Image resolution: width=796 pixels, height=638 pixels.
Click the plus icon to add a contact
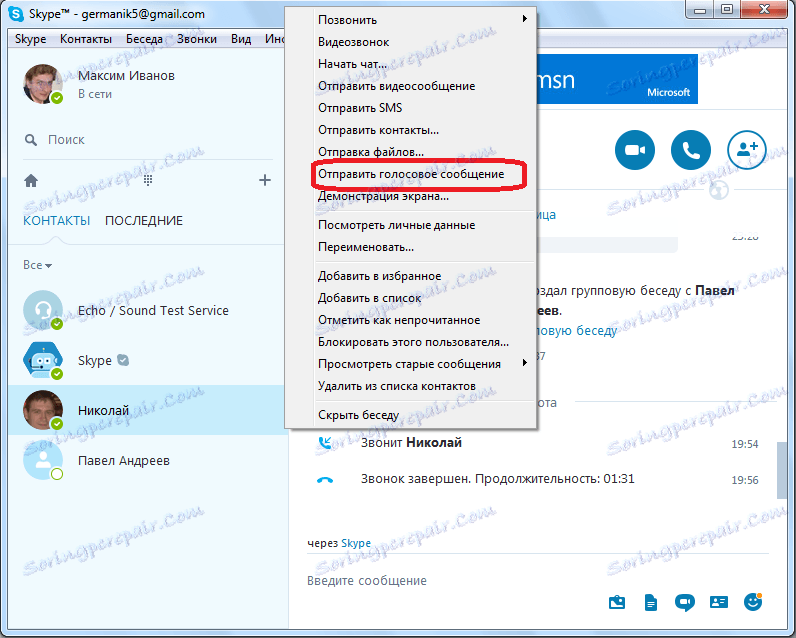[264, 180]
